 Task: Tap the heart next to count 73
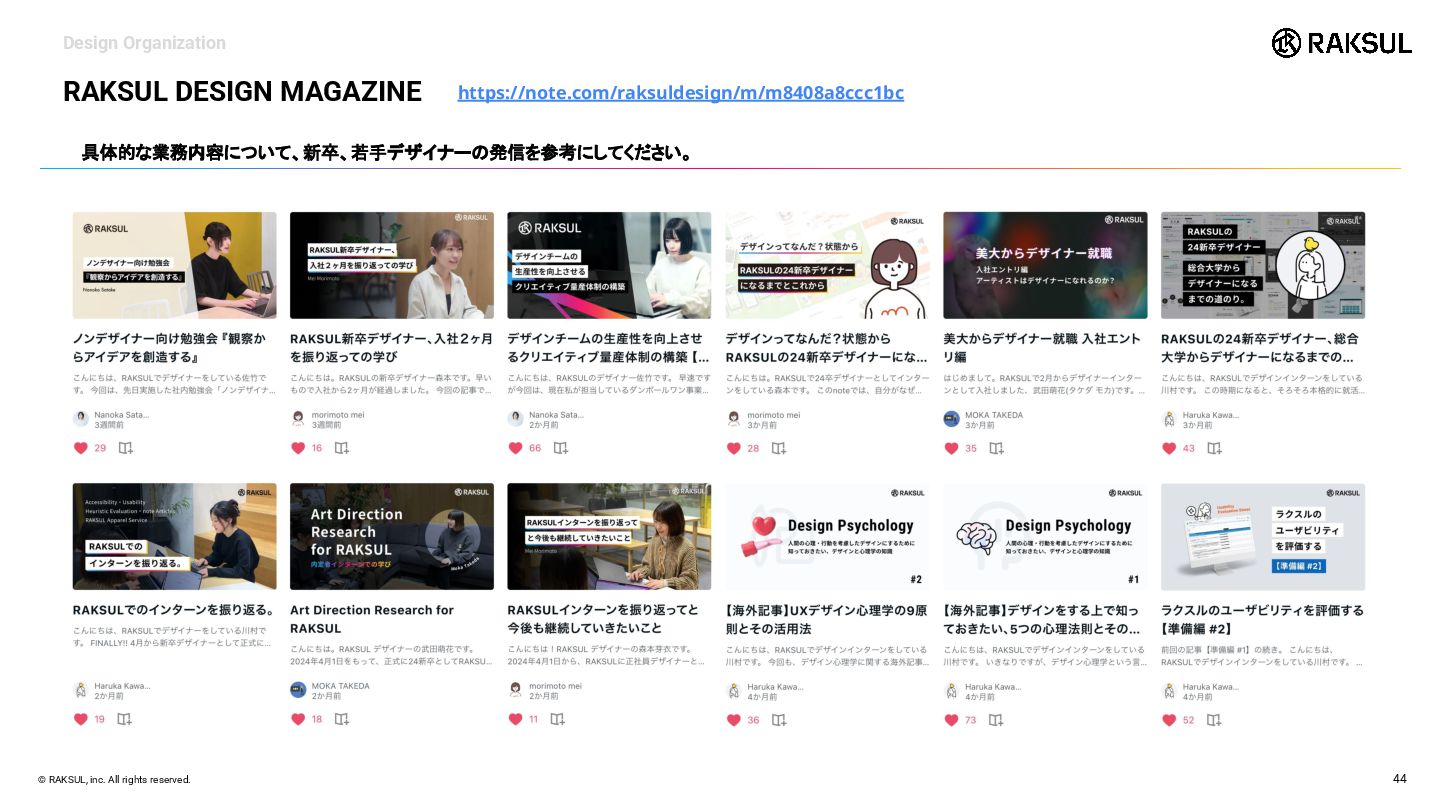[952, 719]
